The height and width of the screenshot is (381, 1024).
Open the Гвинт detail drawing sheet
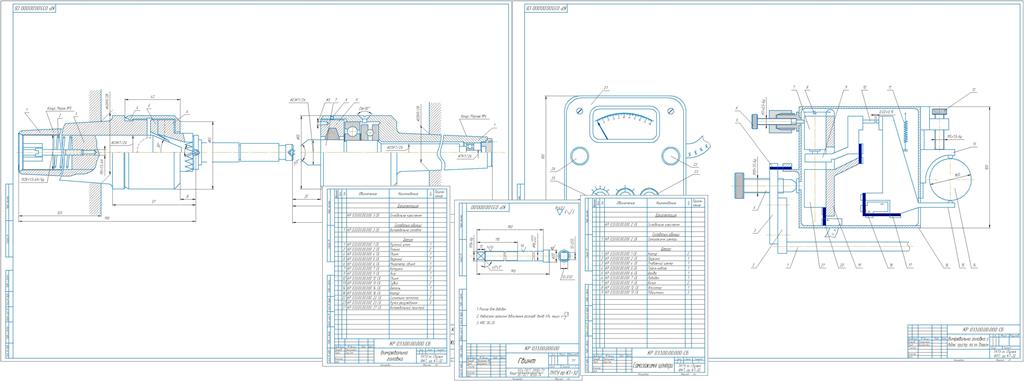pos(517,289)
